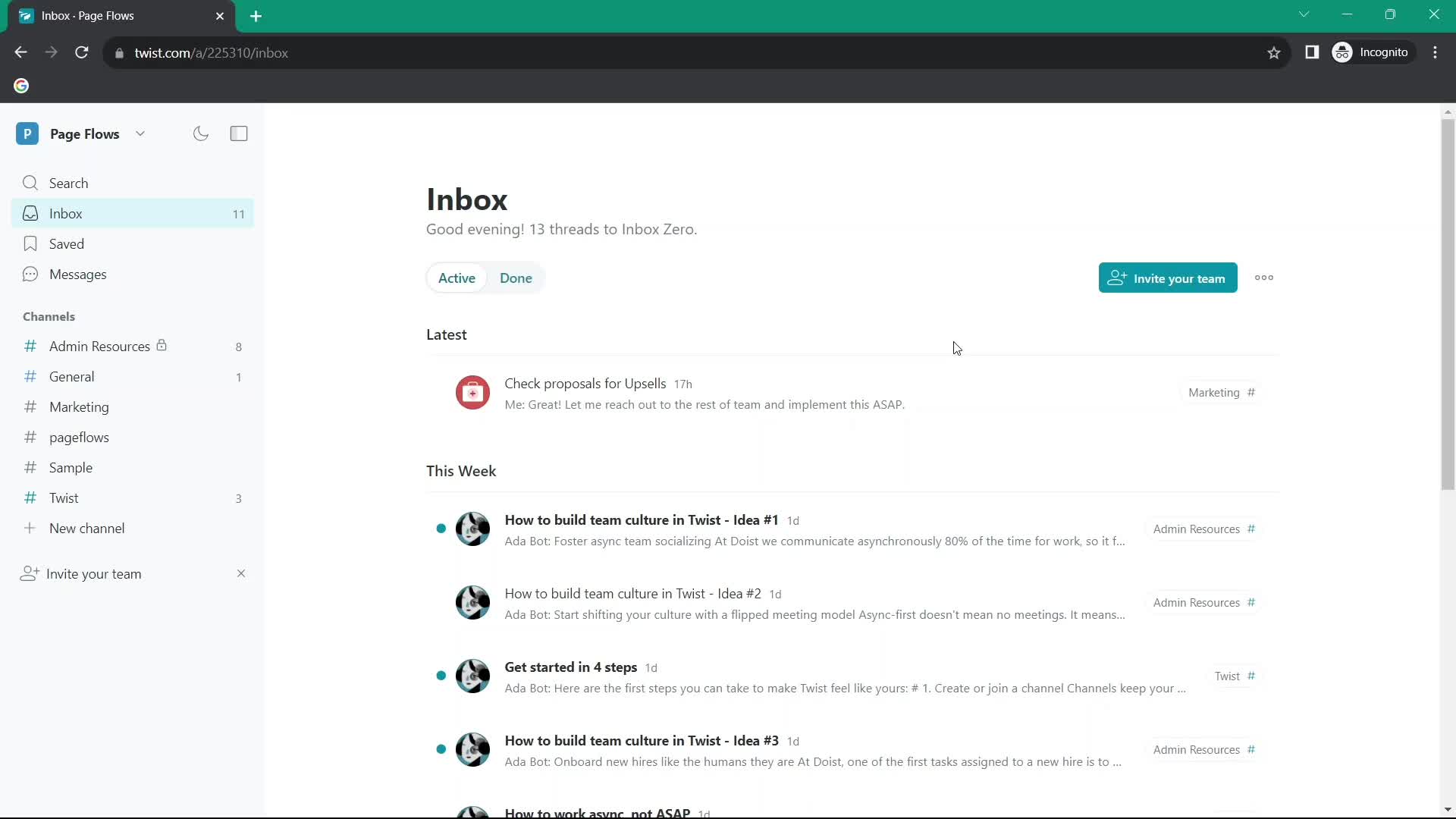Toggle unread indicator on Get started thread

[441, 676]
